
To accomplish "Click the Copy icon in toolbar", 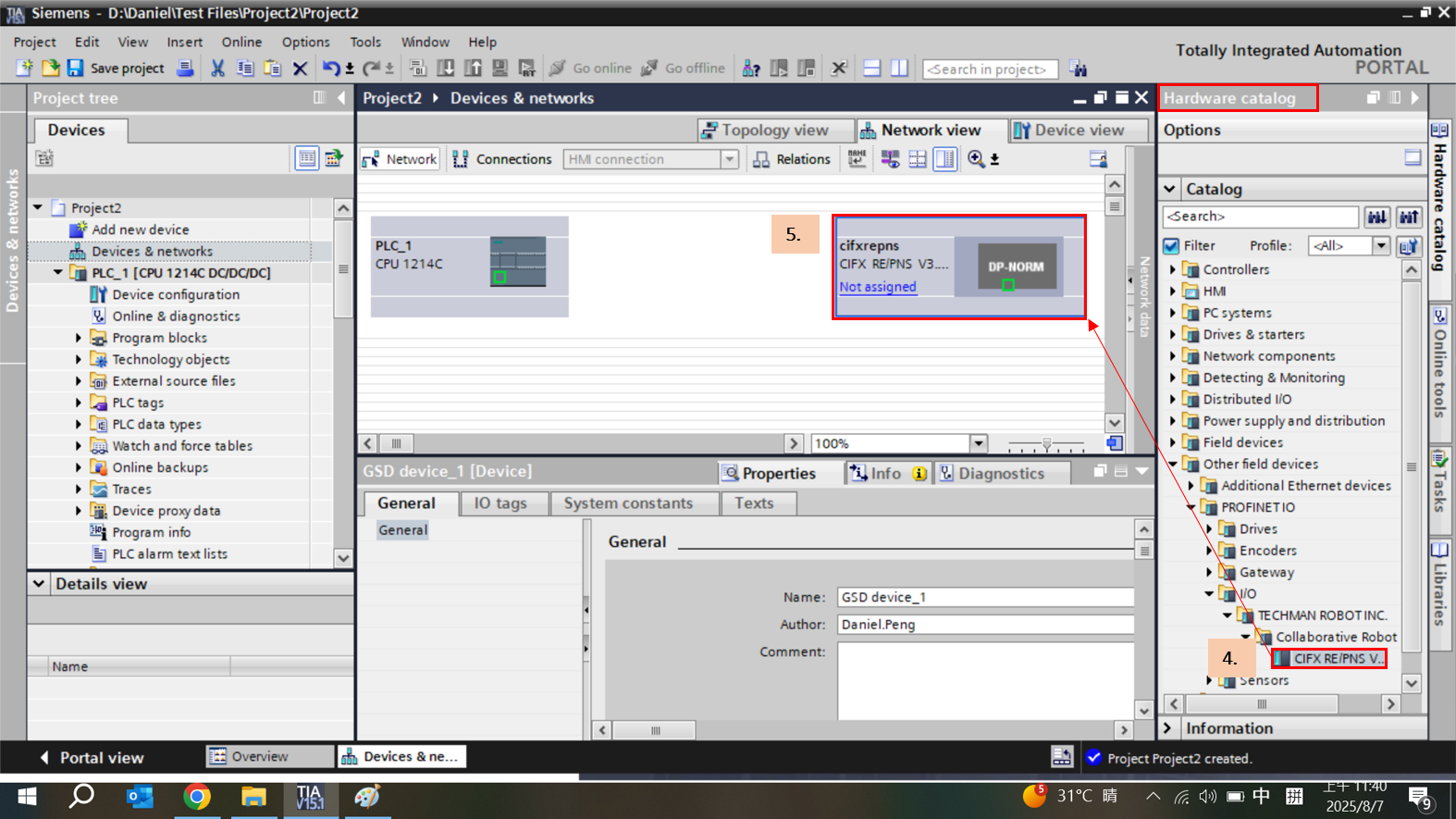I will pyautogui.click(x=245, y=68).
